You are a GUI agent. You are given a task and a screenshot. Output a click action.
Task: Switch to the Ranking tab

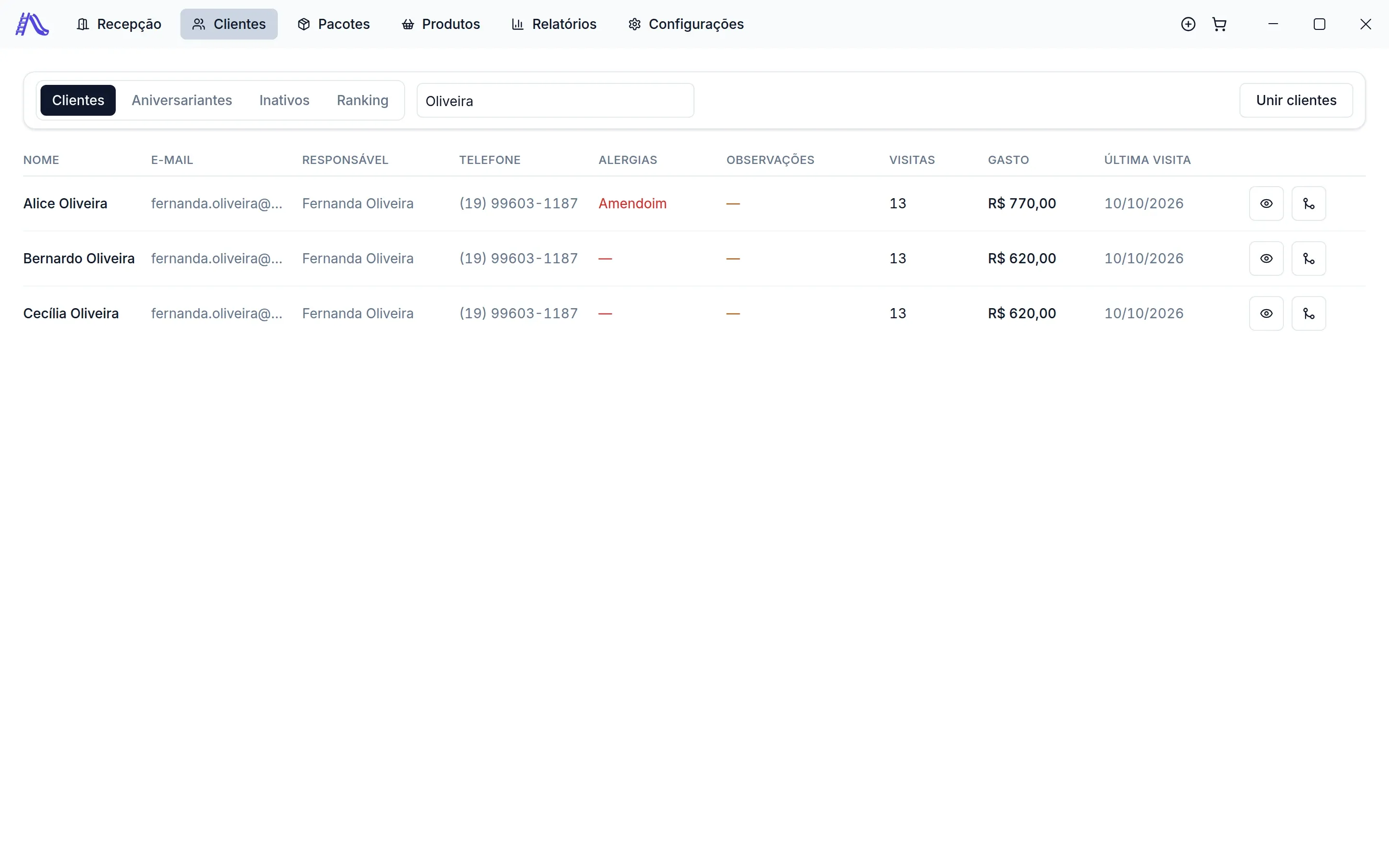pos(363,100)
